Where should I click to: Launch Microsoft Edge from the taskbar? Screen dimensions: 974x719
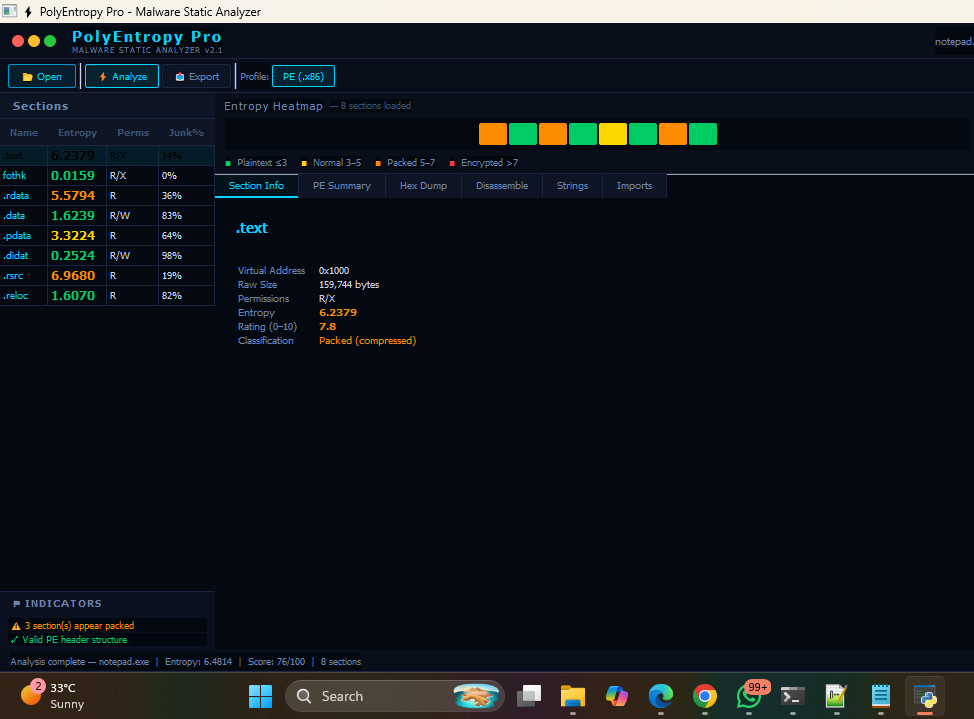[661, 696]
